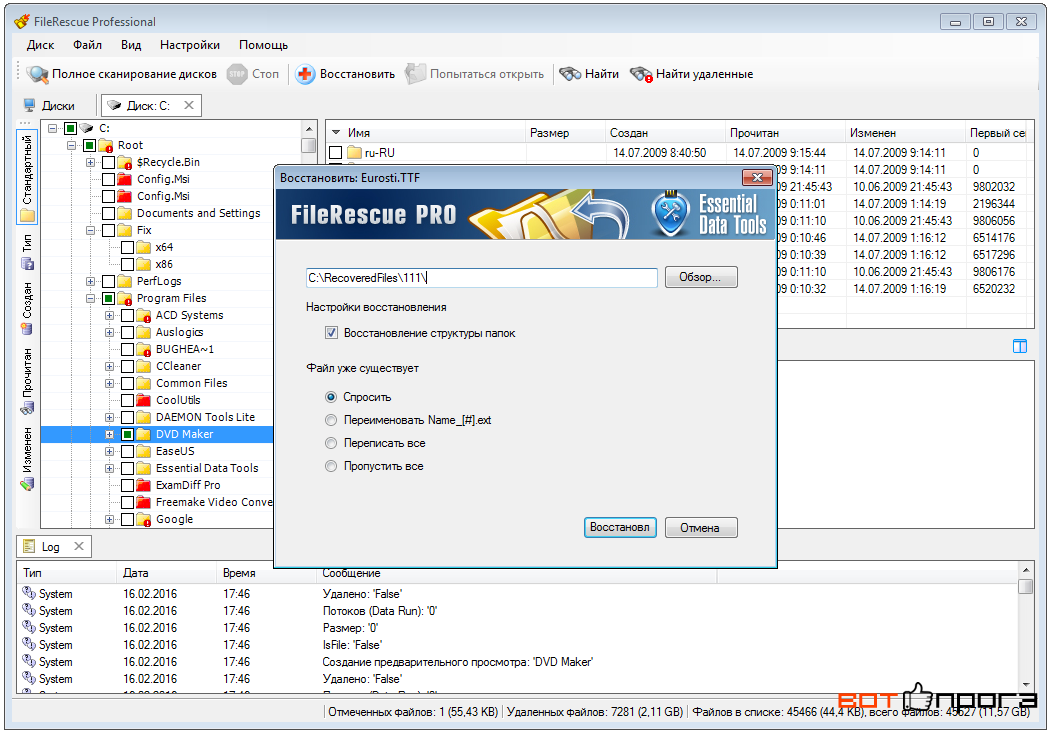Click Найти удаленные toolbar icon

641,74
